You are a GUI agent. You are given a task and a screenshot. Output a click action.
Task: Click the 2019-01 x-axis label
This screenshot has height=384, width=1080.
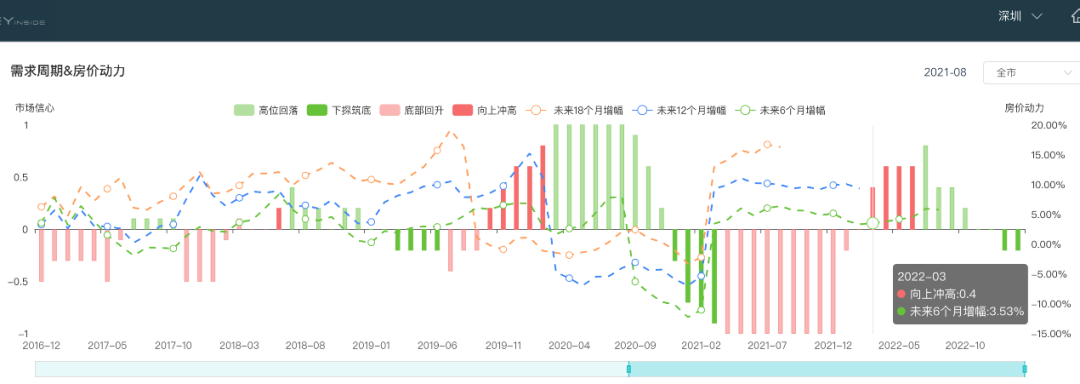pyautogui.click(x=371, y=345)
